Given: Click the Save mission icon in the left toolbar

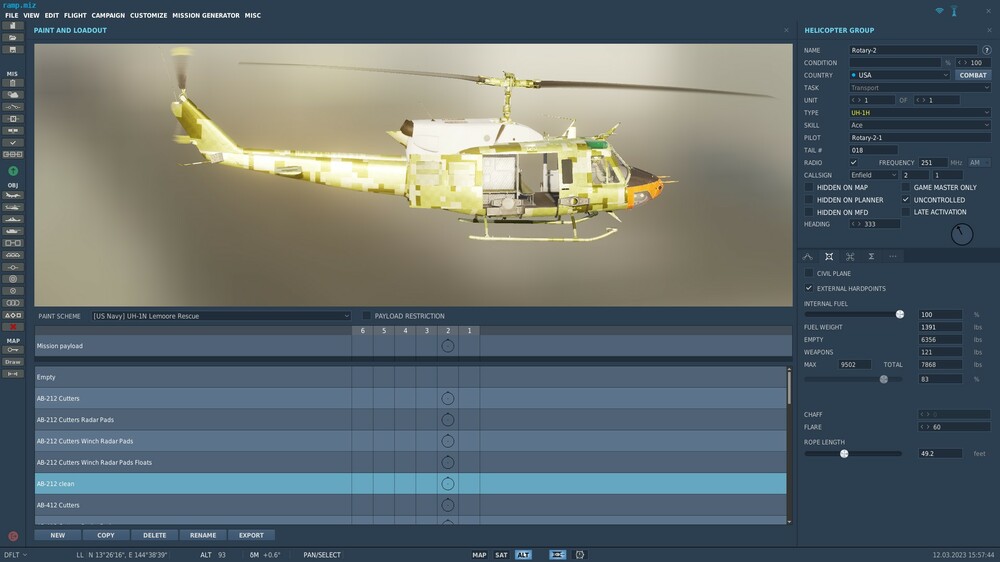Looking at the screenshot, I should click(x=13, y=49).
